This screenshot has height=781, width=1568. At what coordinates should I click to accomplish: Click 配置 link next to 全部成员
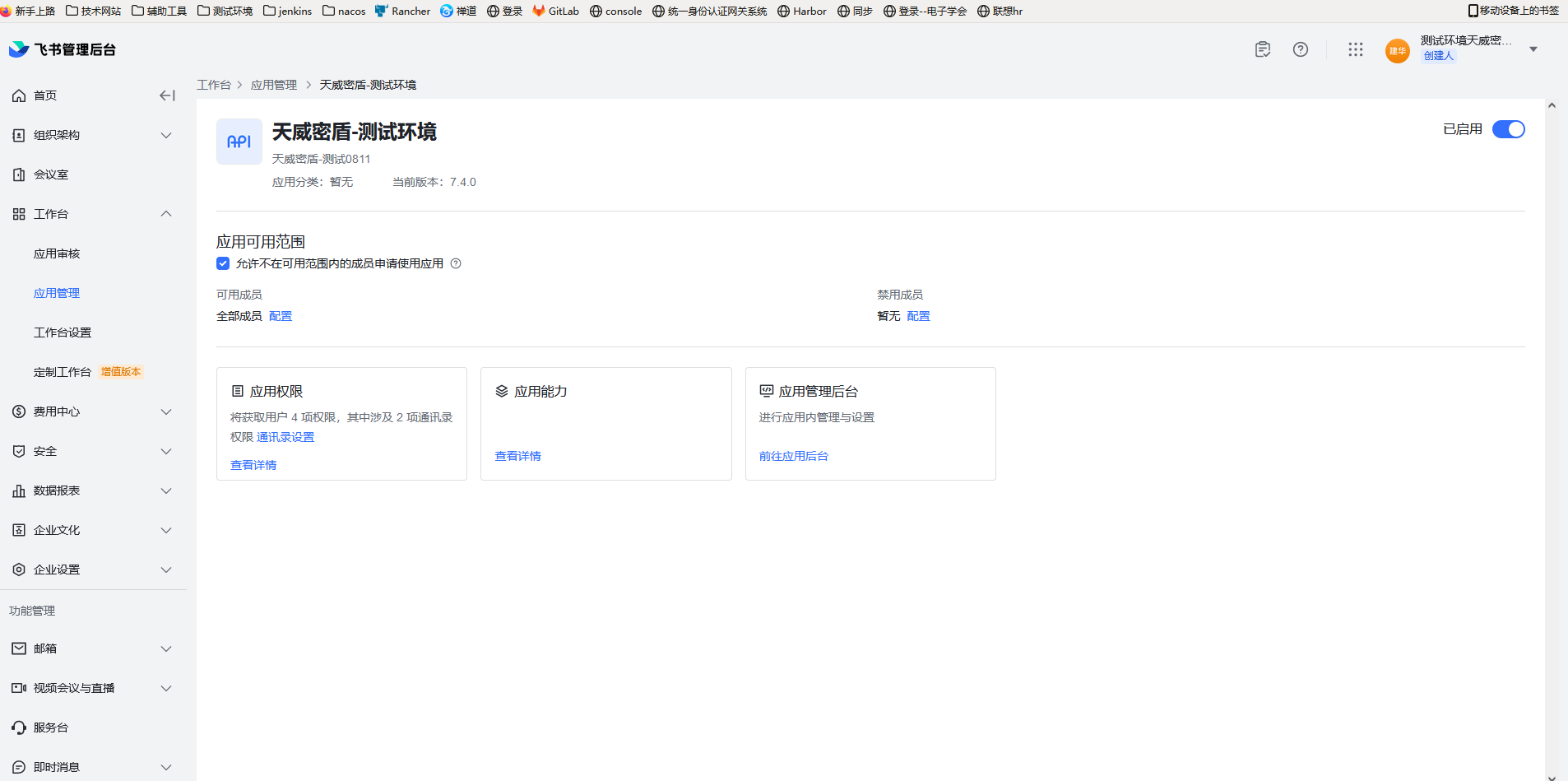click(281, 316)
